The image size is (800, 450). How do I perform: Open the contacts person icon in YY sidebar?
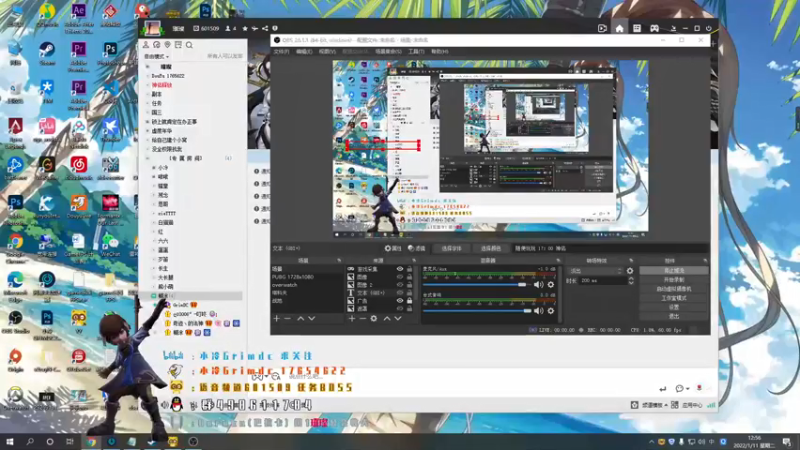pyautogui.click(x=146, y=45)
